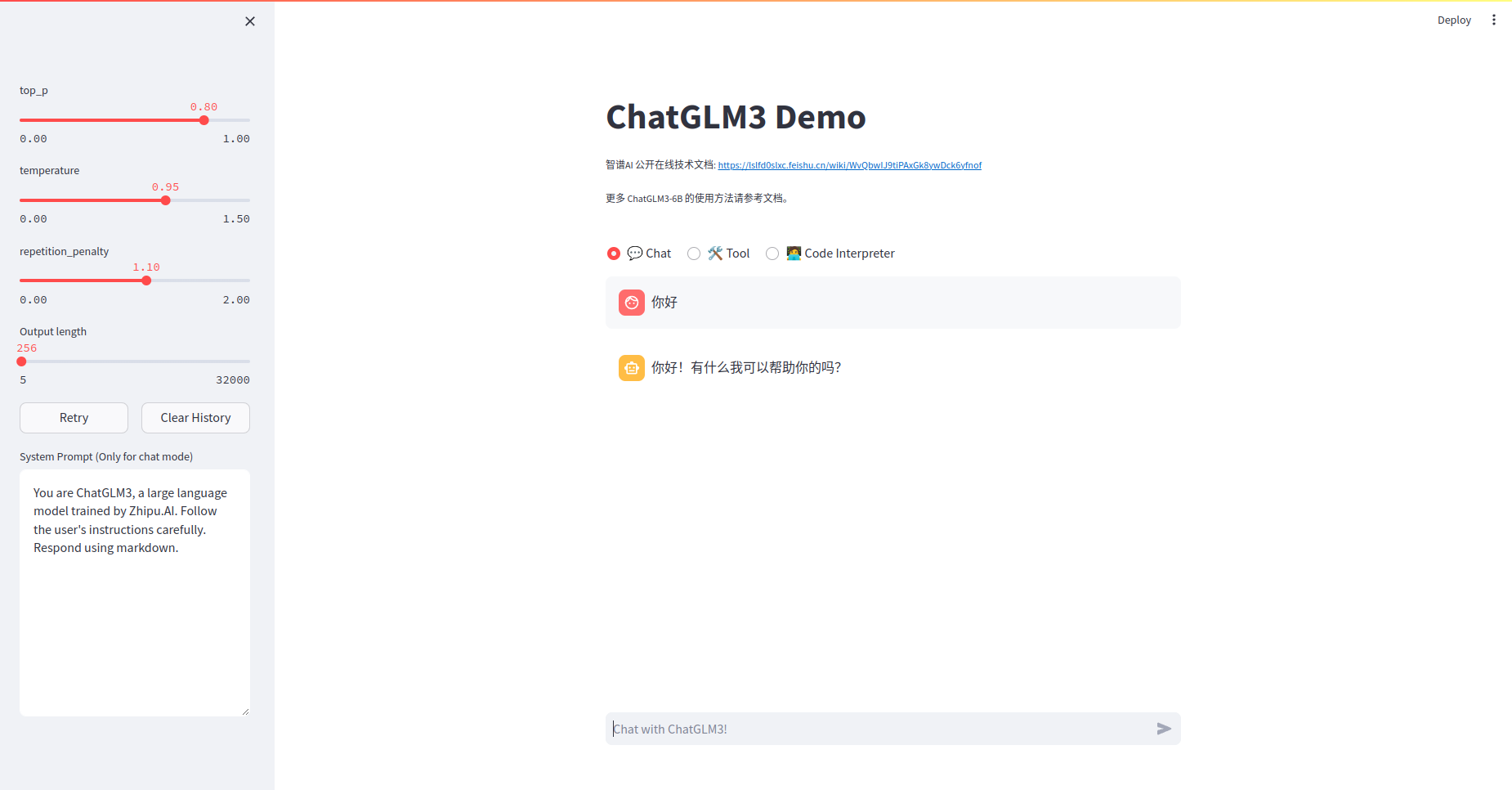Click the 更多 ChatGLM3-6B usage note text
The height and width of the screenshot is (790, 1512).
[696, 198]
